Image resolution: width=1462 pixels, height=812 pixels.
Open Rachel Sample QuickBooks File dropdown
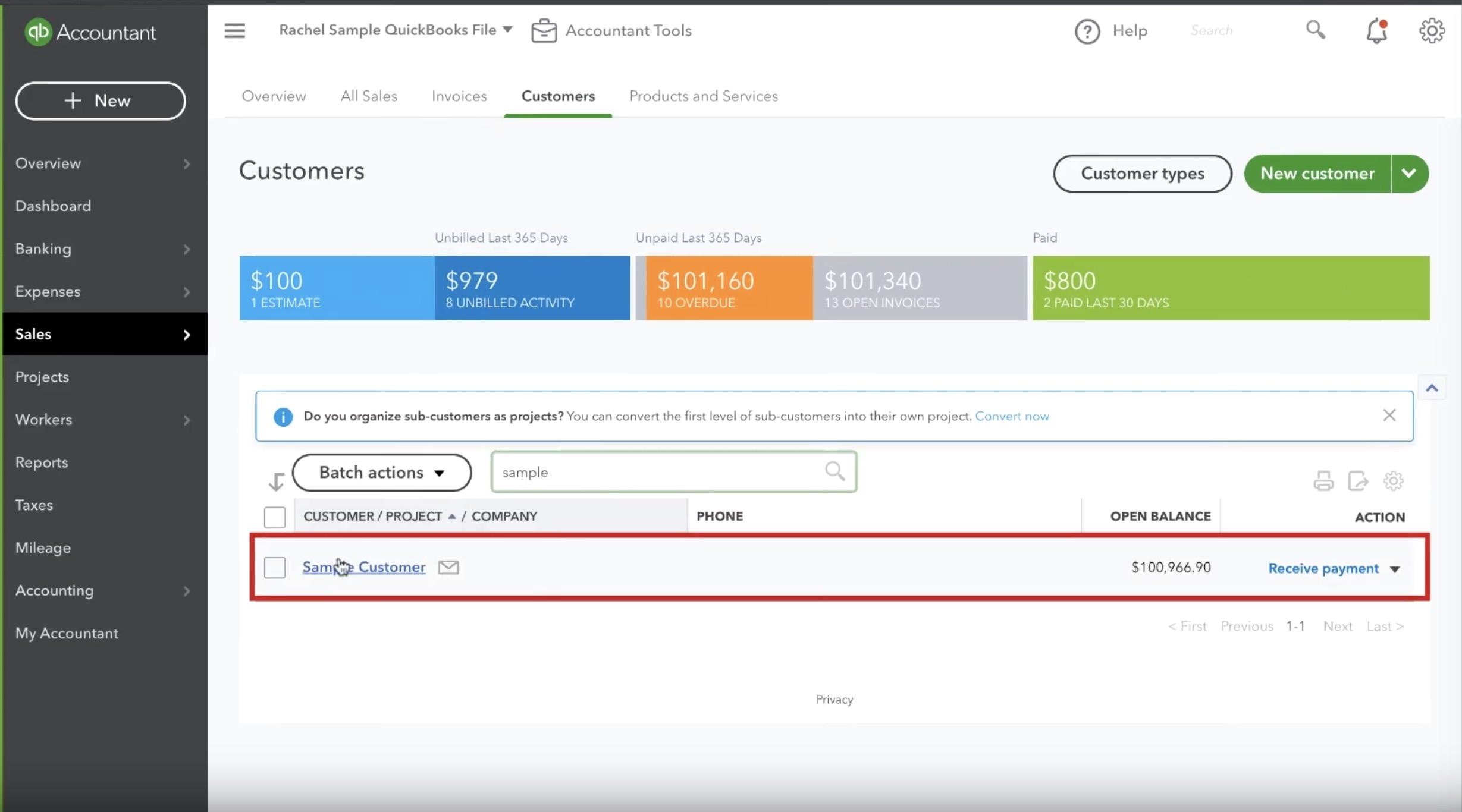[x=396, y=30]
